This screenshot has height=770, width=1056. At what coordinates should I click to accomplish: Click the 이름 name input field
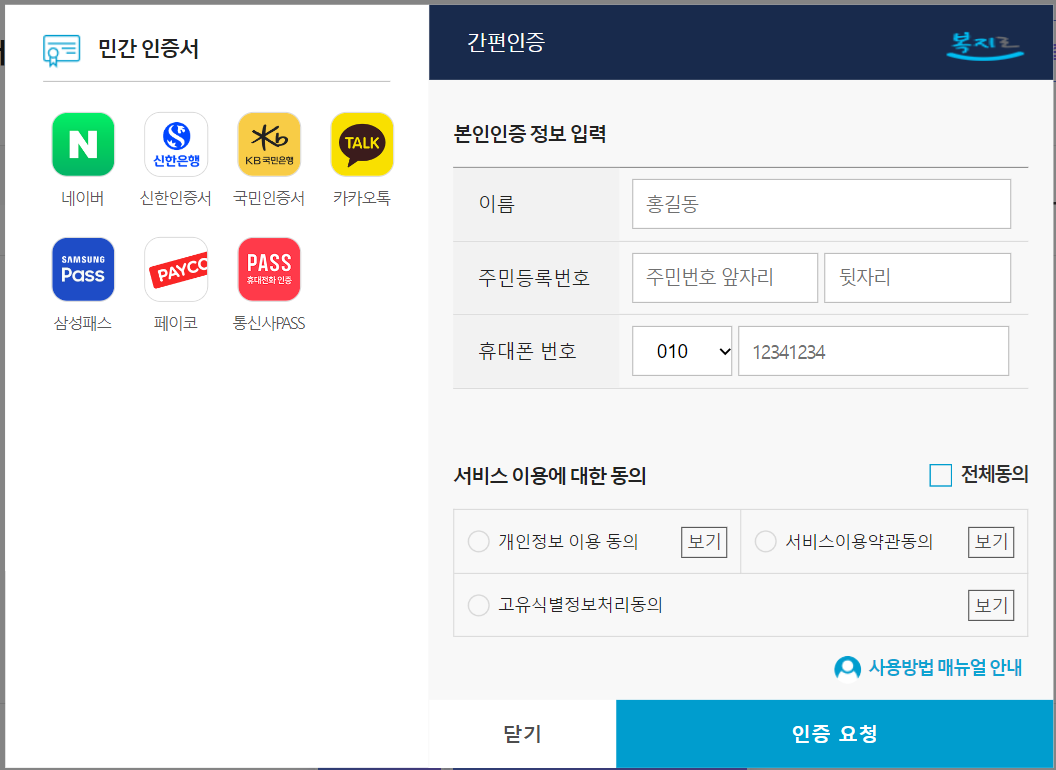821,203
